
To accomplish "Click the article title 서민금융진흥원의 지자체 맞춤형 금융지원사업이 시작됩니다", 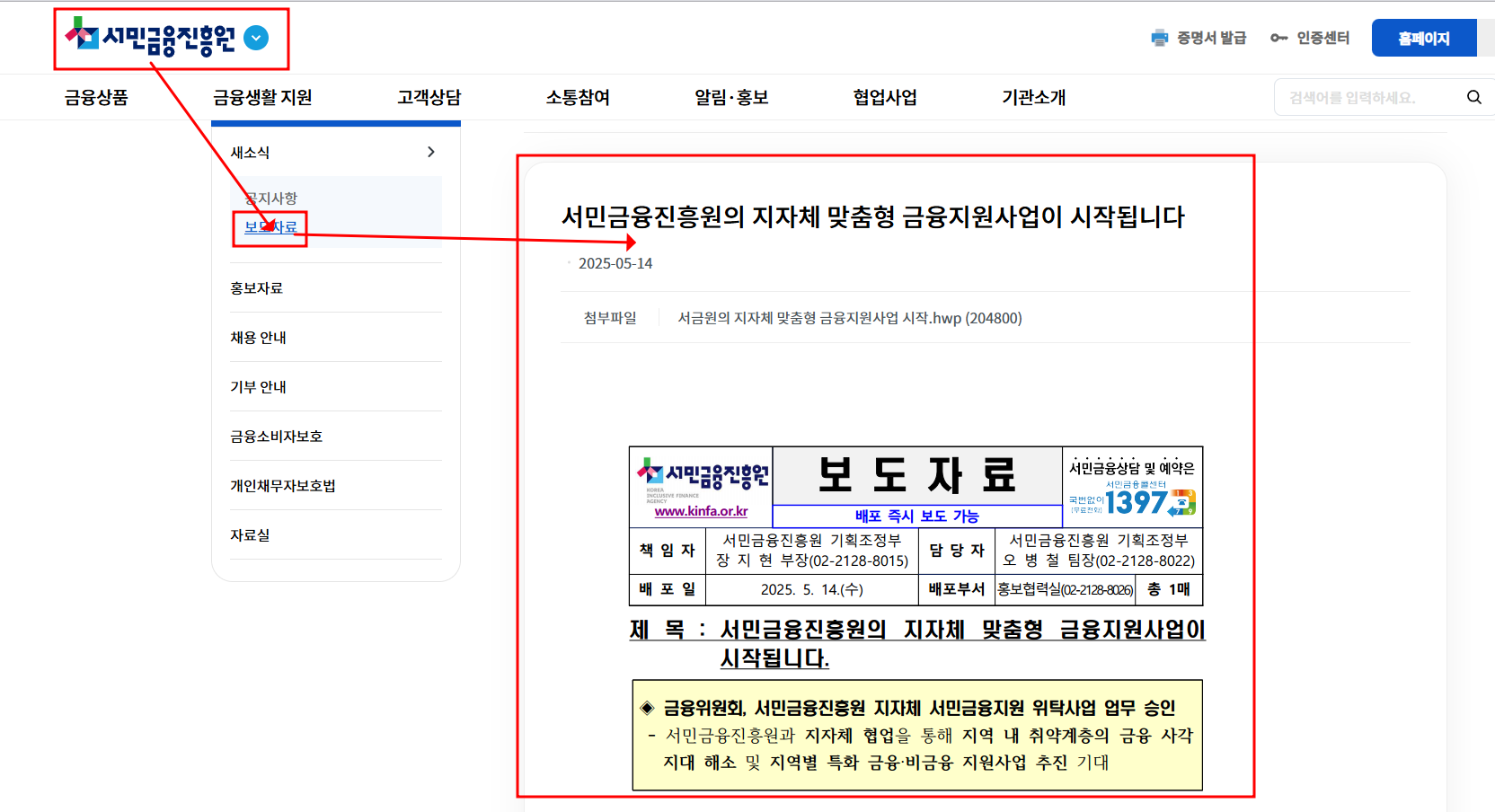I will tap(873, 216).
